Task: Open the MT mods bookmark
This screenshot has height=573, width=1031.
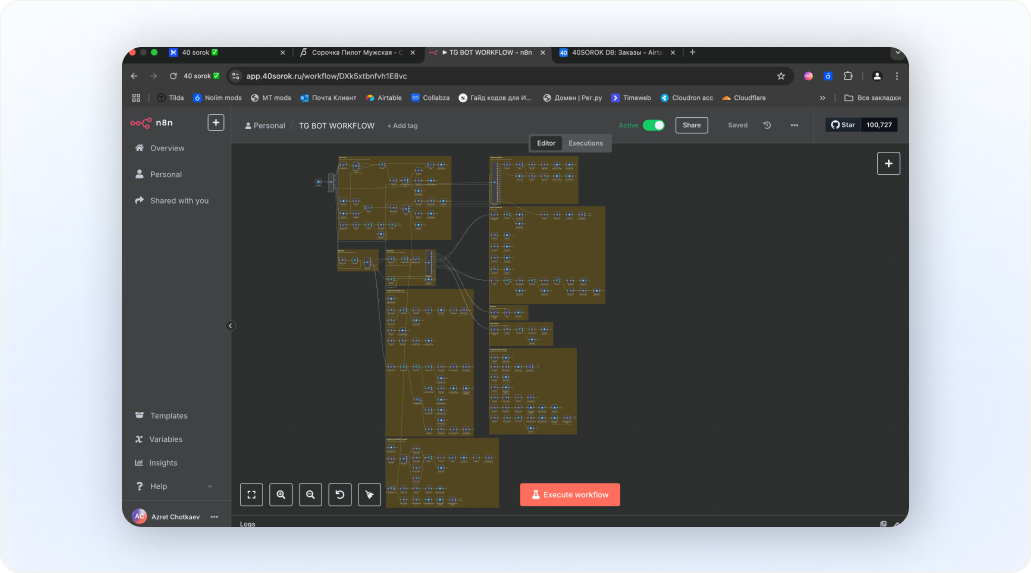Action: tap(270, 98)
